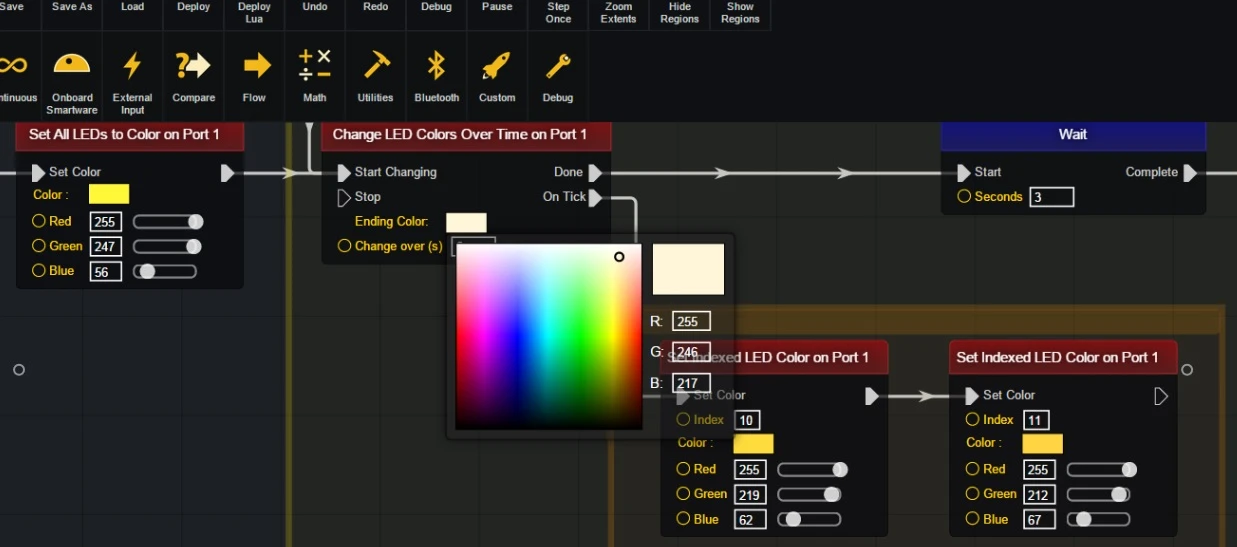The image size is (1237, 547).
Task: Click the Wait block Start input arrow
Action: click(x=964, y=172)
